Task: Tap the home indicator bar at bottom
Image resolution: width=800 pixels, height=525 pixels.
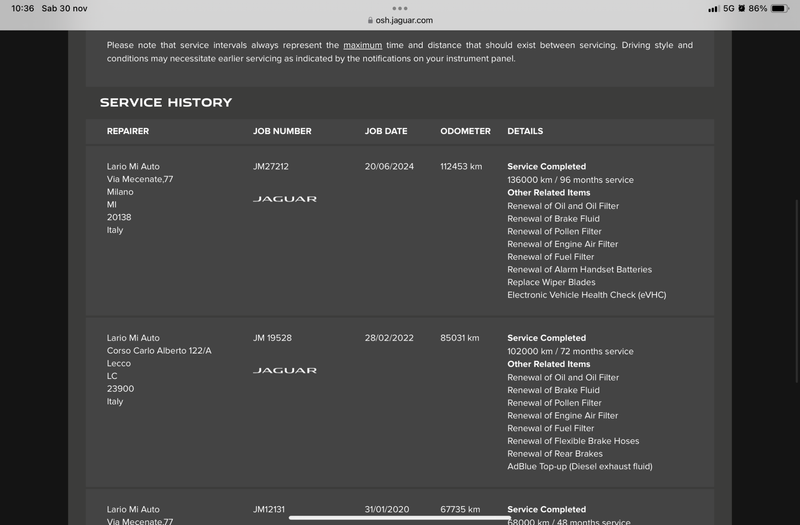Action: pyautogui.click(x=399, y=518)
